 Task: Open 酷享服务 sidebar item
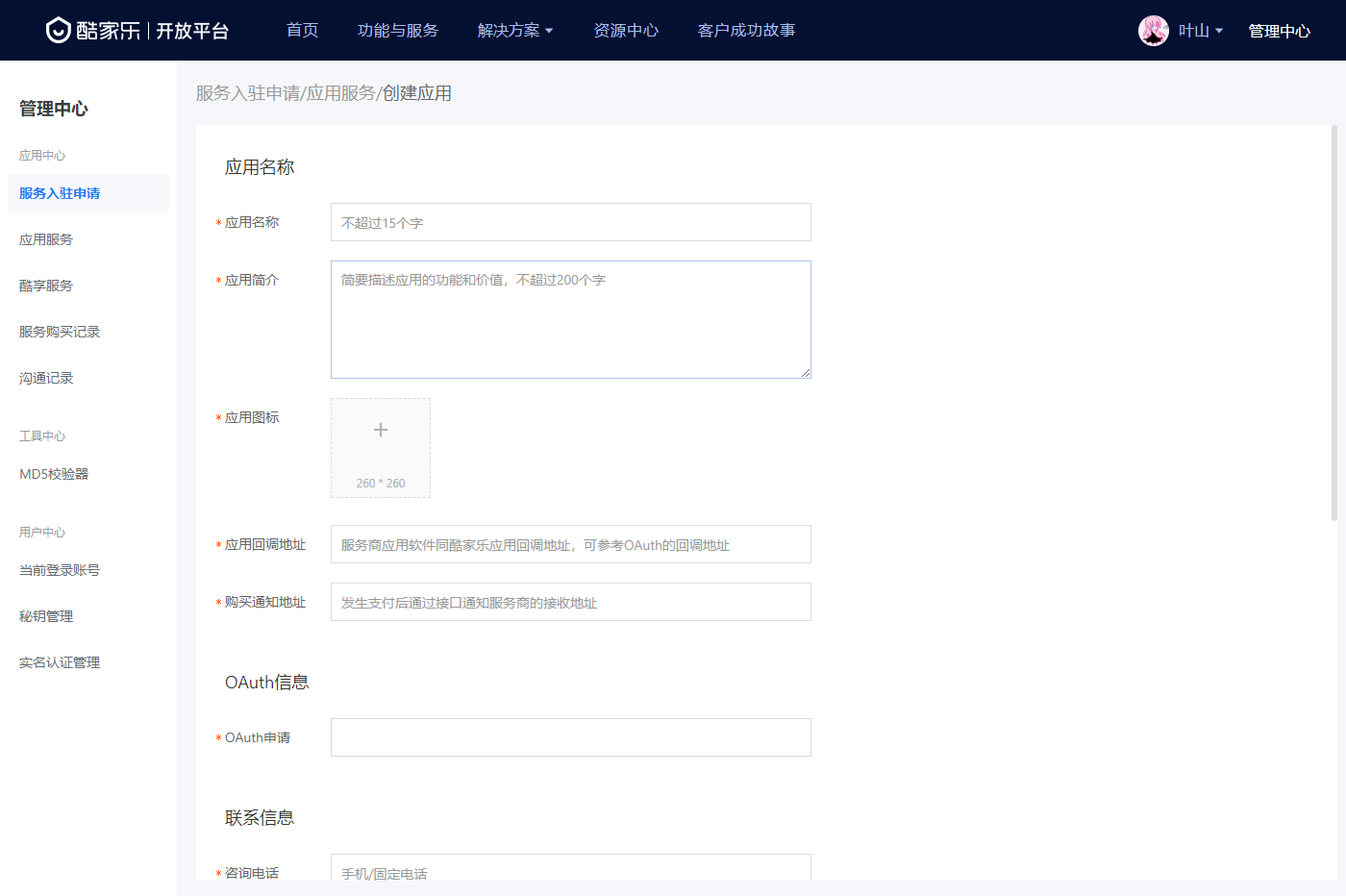click(x=46, y=286)
